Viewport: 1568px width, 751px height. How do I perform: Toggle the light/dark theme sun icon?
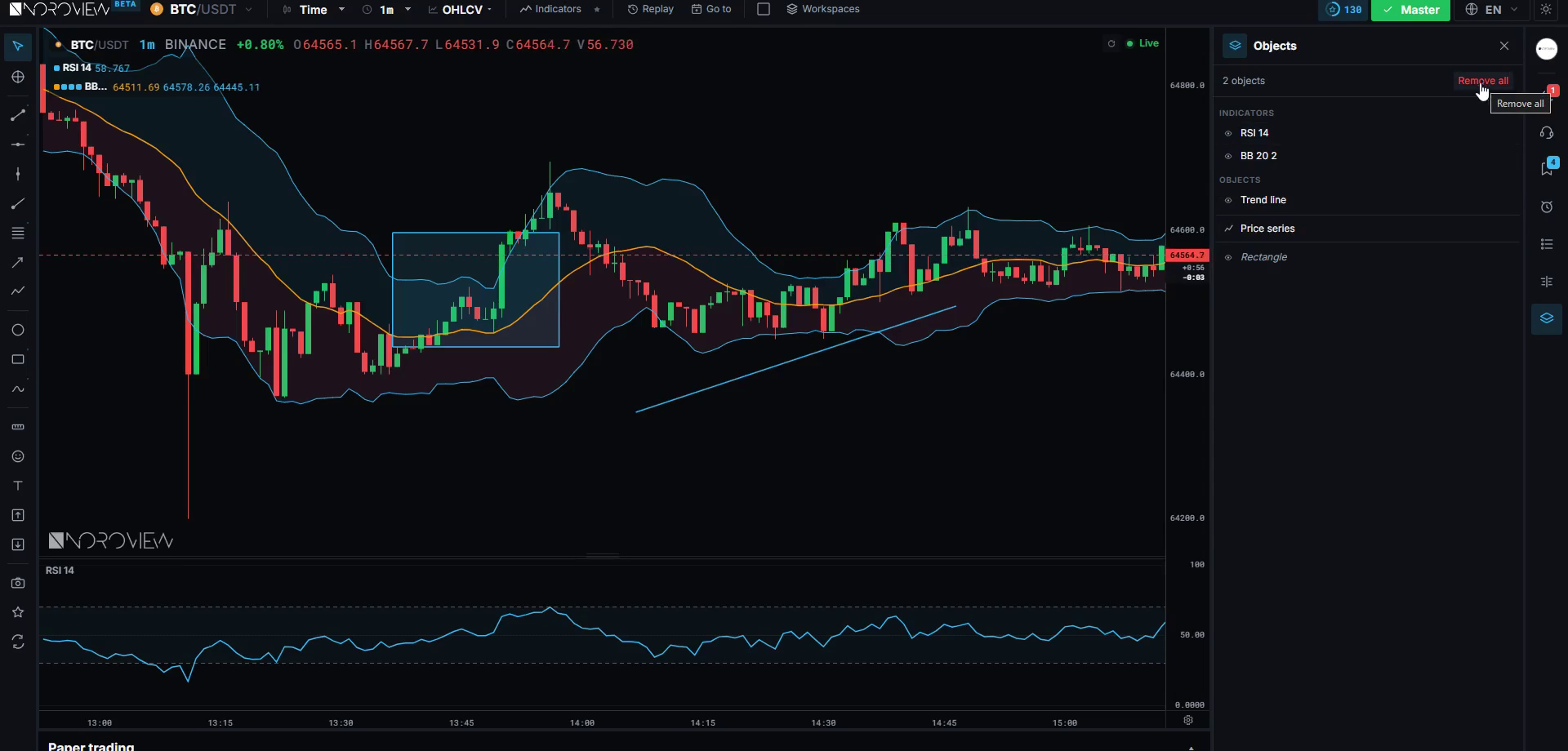click(x=1546, y=10)
